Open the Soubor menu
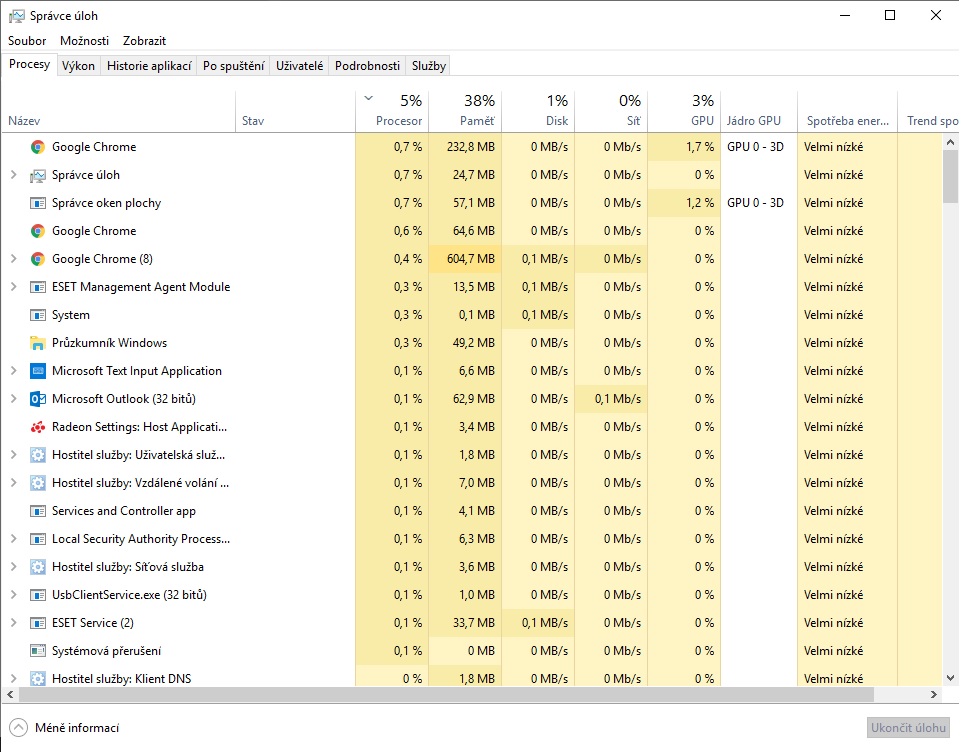961x752 pixels. [27, 41]
